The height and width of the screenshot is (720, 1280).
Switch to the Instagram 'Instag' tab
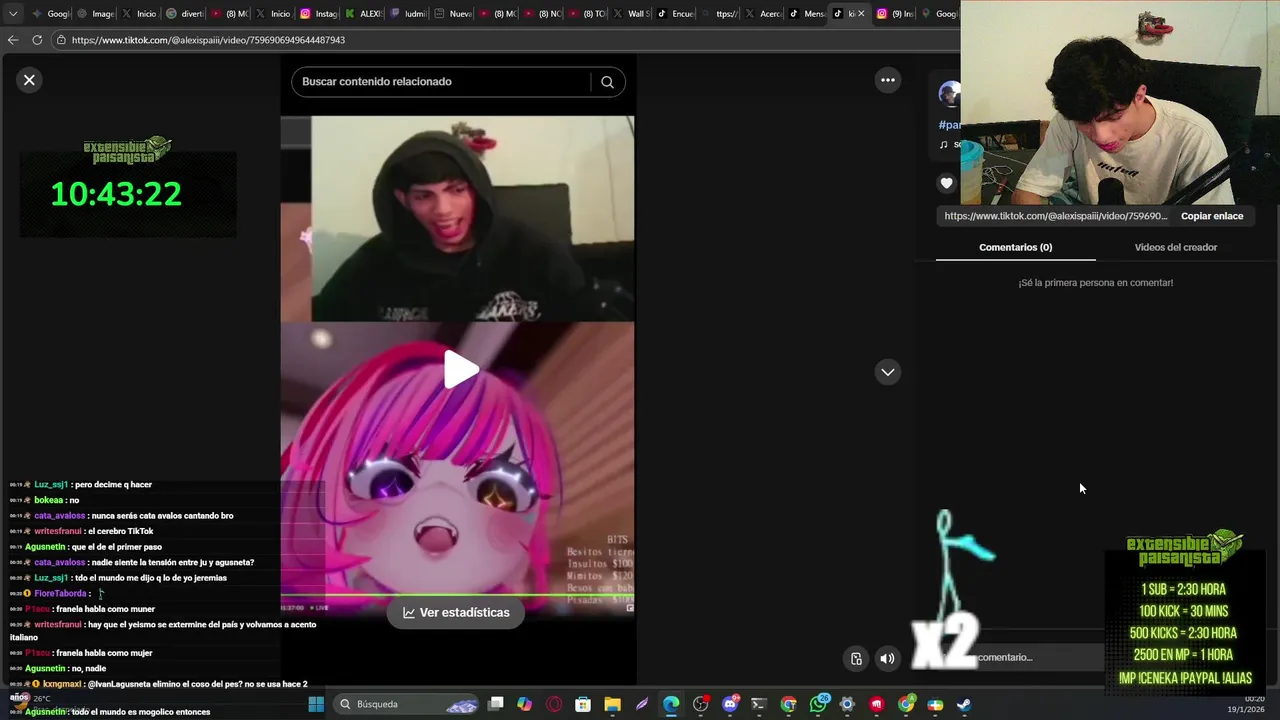[318, 14]
